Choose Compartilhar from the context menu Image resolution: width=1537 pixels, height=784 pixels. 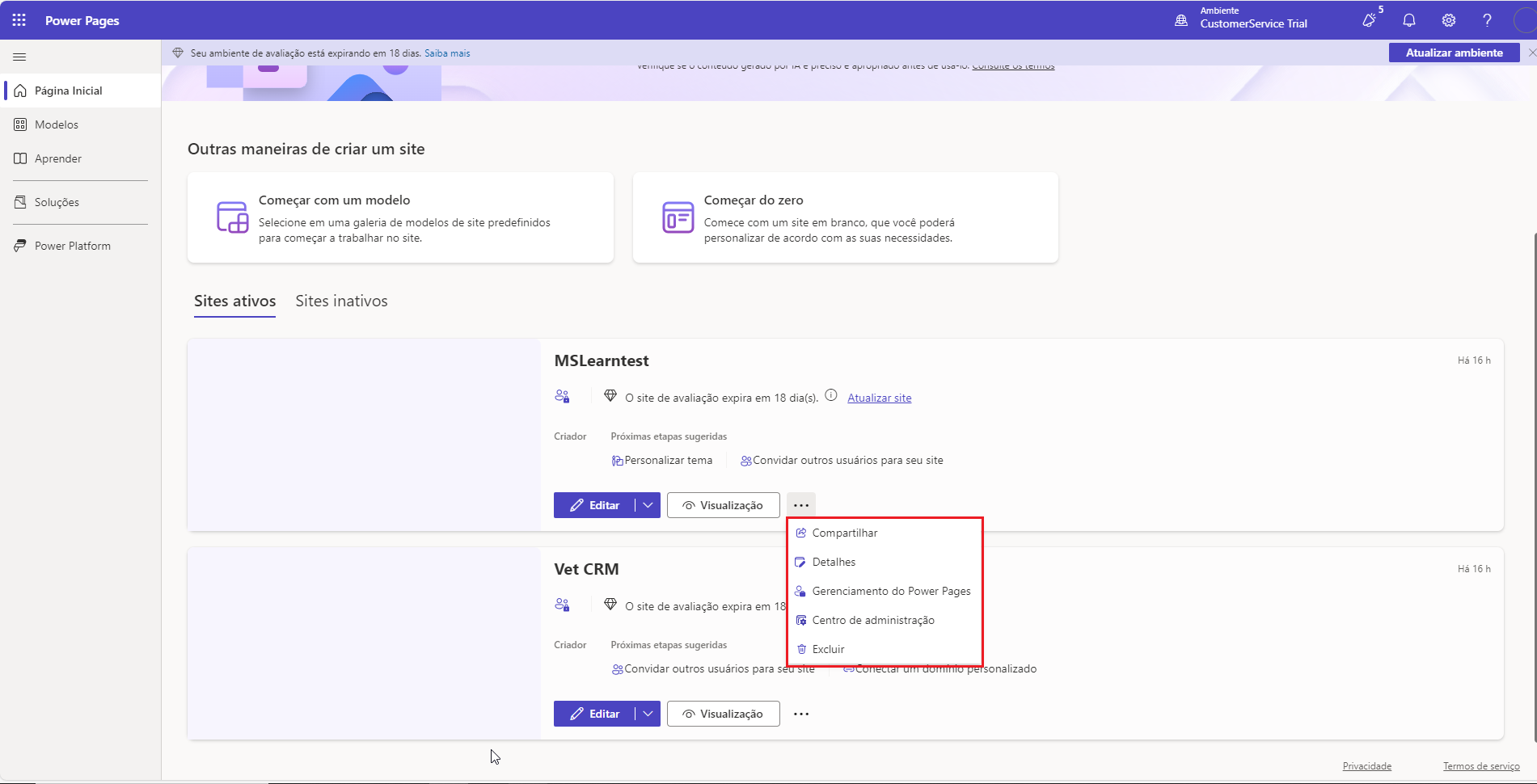[x=885, y=533]
